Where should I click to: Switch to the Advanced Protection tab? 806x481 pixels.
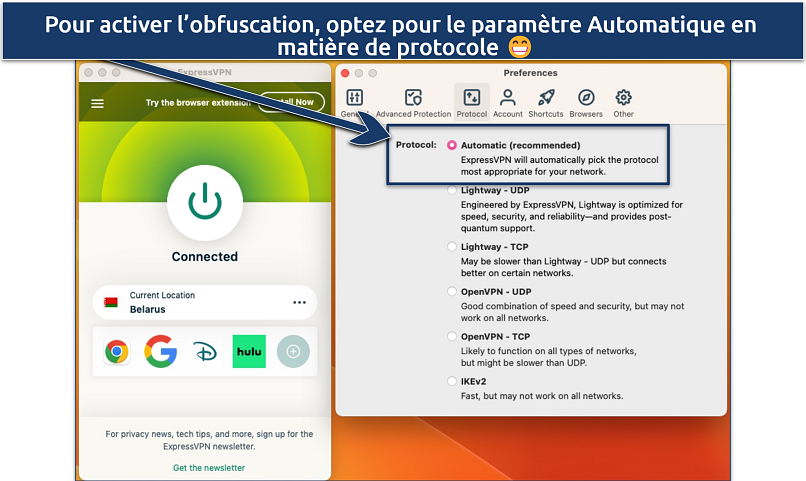(413, 103)
